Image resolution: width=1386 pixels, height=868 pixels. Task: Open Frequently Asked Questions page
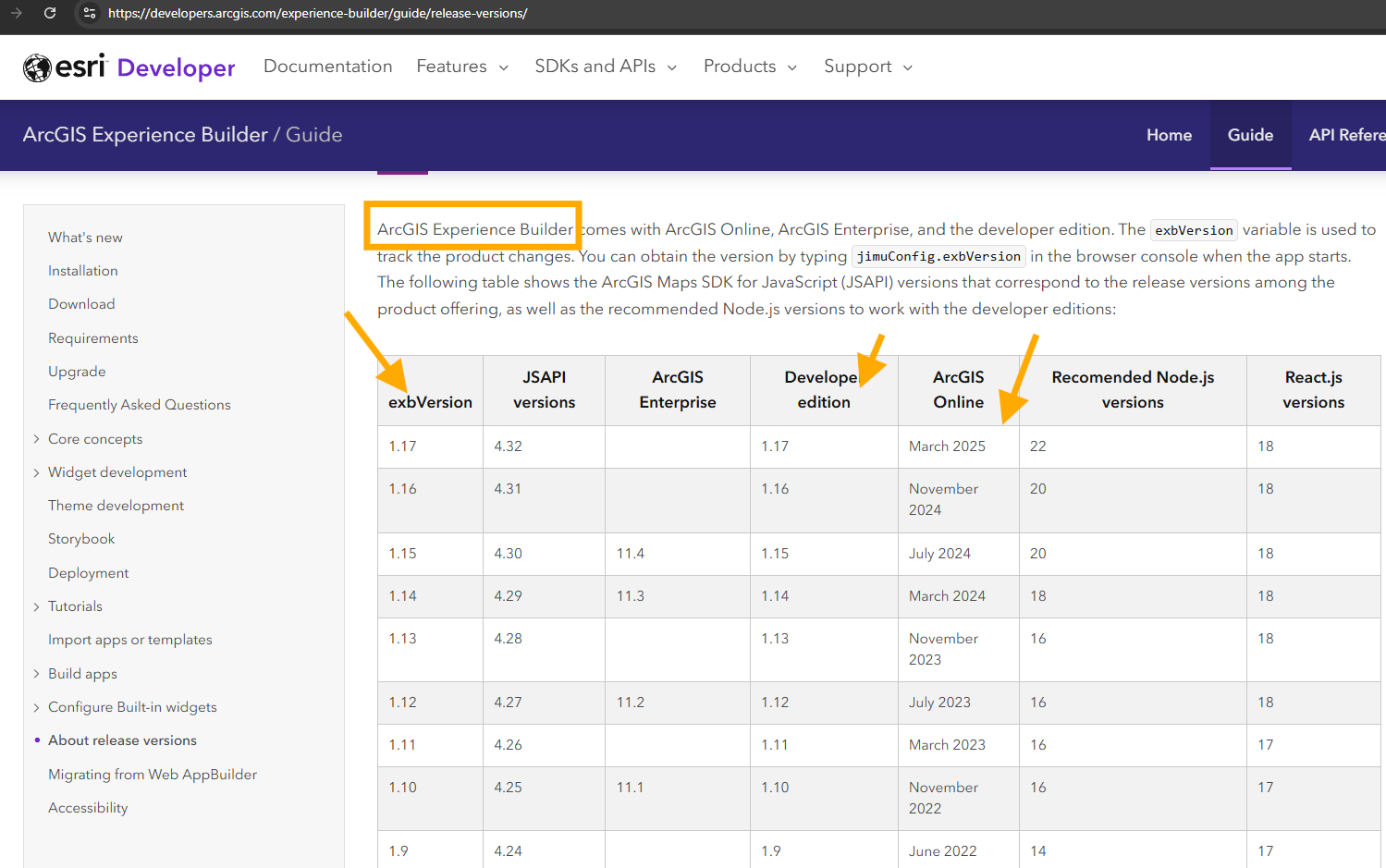(140, 405)
